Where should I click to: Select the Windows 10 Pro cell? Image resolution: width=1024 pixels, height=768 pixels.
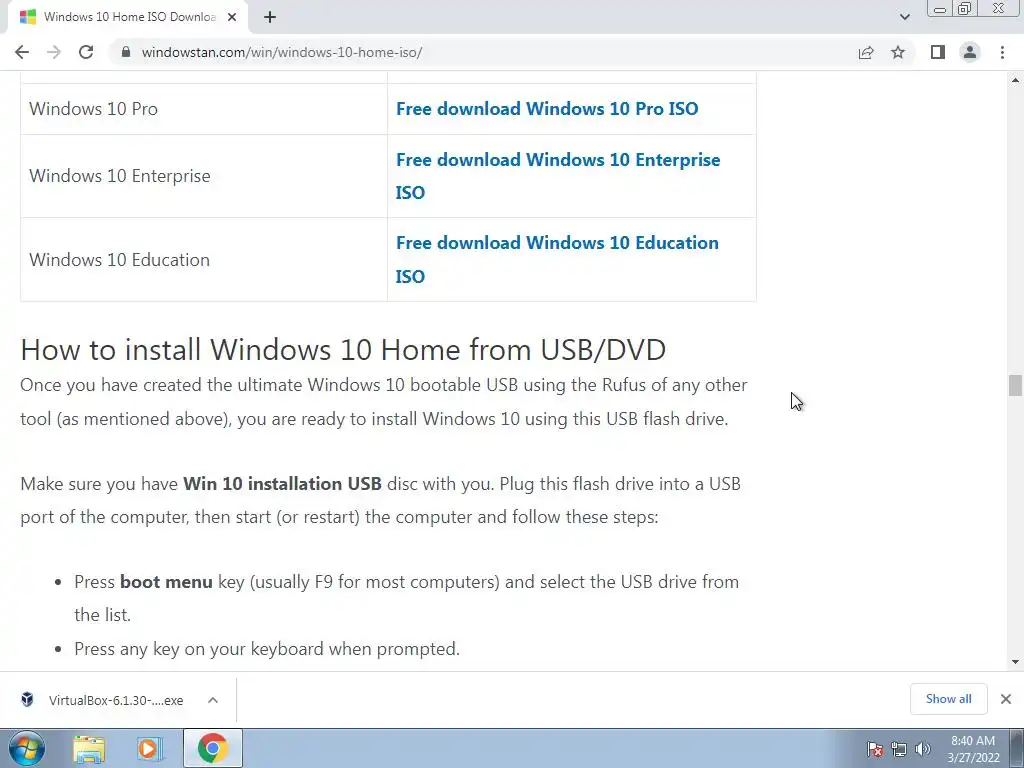click(204, 108)
